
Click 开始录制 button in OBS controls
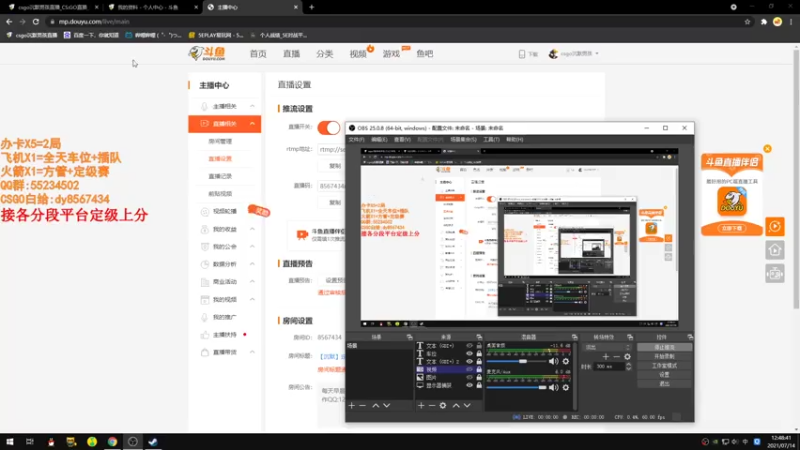[664, 356]
